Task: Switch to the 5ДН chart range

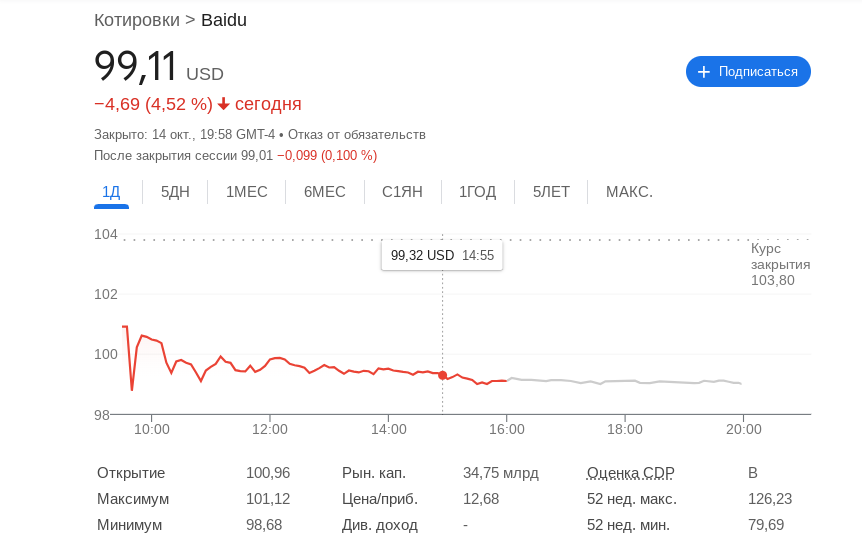Action: tap(175, 192)
